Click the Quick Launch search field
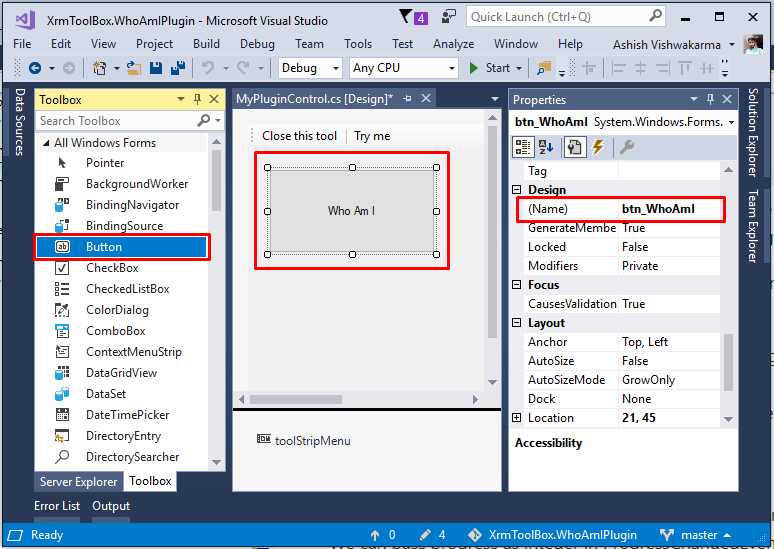 (566, 17)
